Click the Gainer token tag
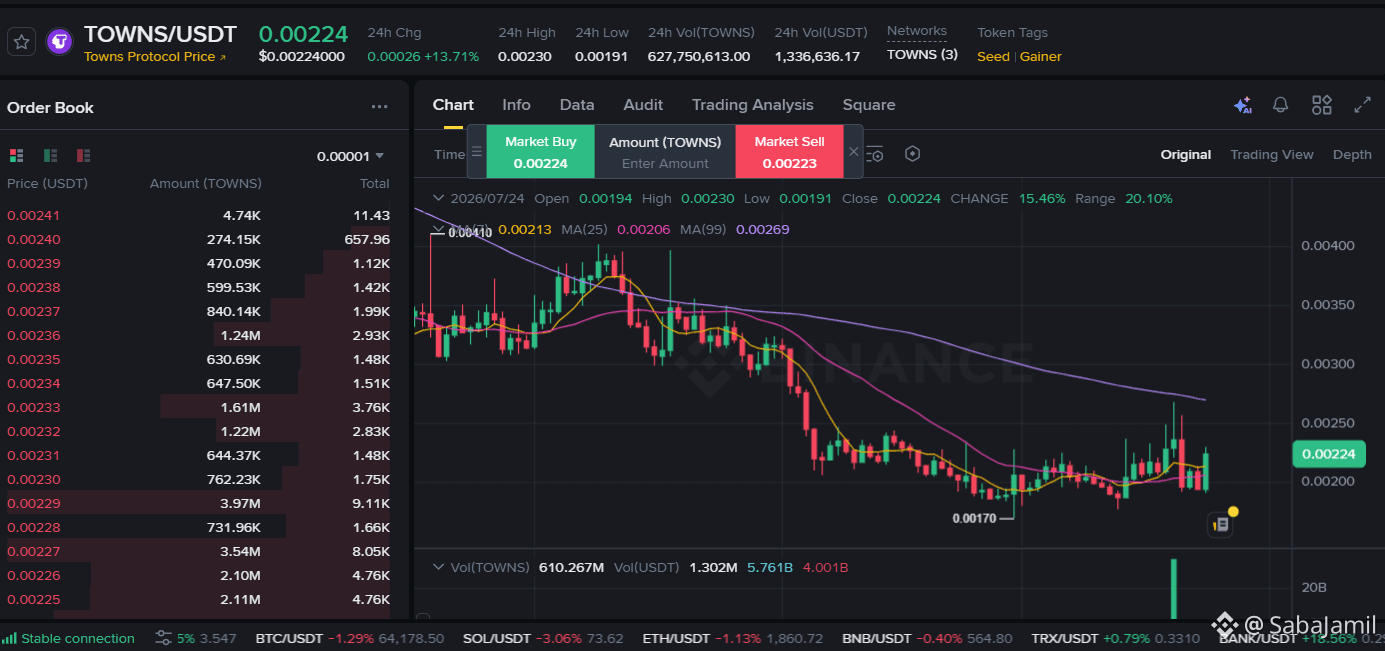The height and width of the screenshot is (651, 1385). tap(1041, 57)
